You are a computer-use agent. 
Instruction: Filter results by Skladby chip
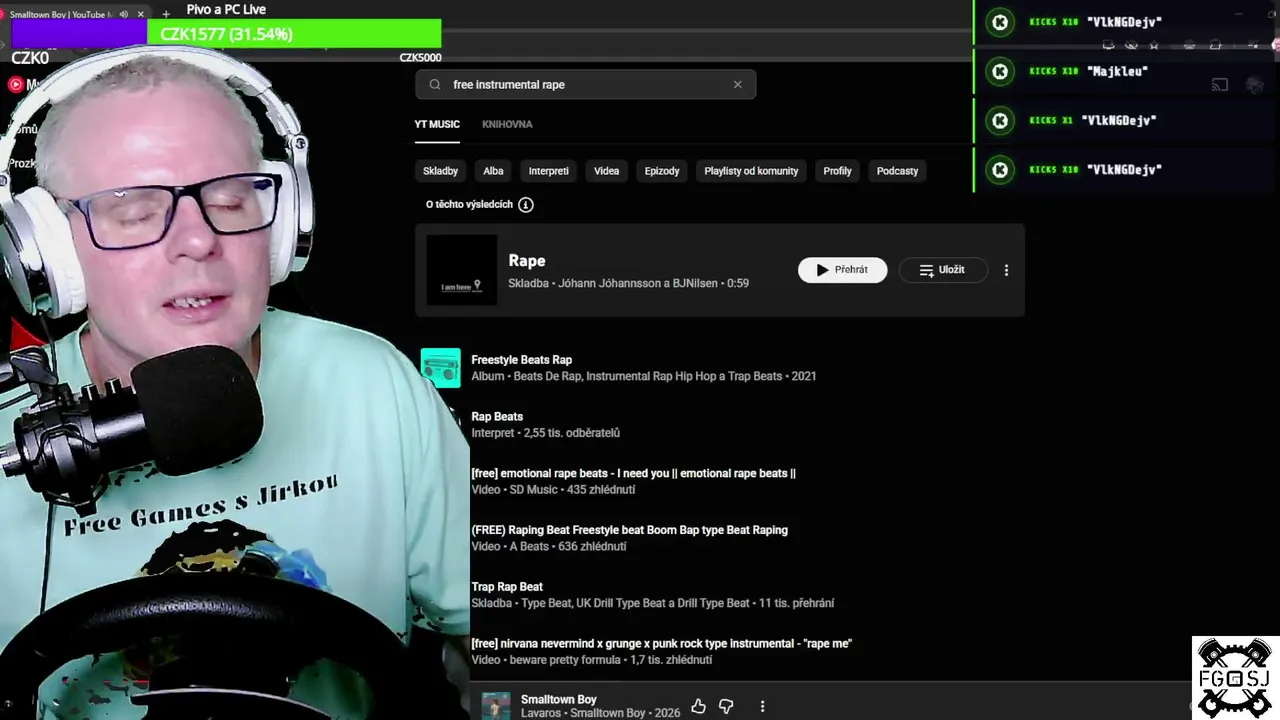pos(440,171)
